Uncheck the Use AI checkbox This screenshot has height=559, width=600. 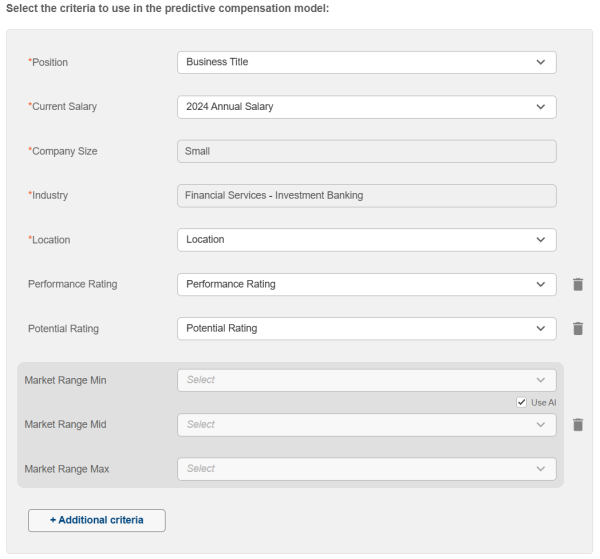(521, 402)
